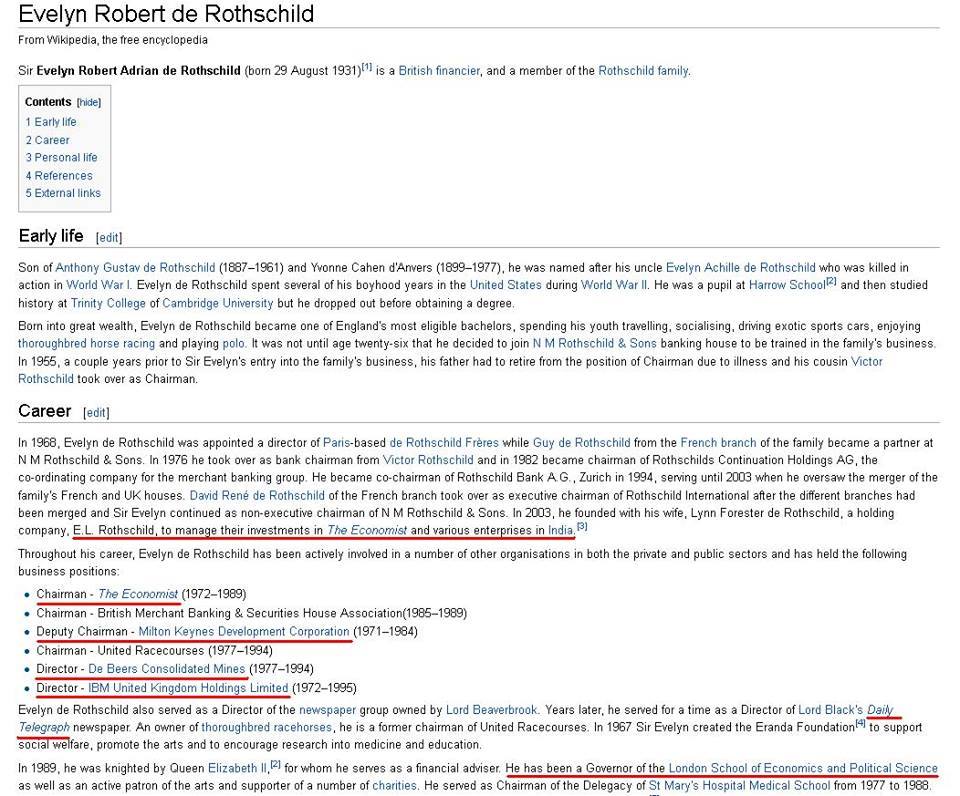Open References contents entry

[x=59, y=176]
